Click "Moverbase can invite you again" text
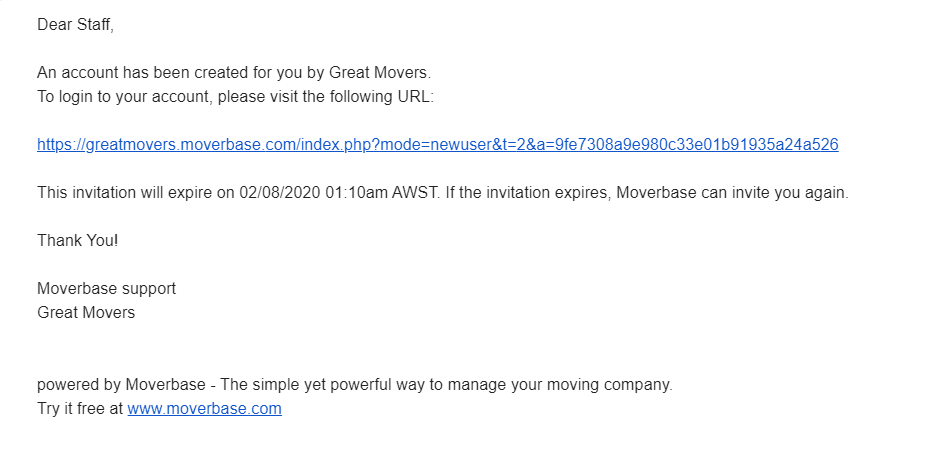The height and width of the screenshot is (465, 949). coord(732,193)
